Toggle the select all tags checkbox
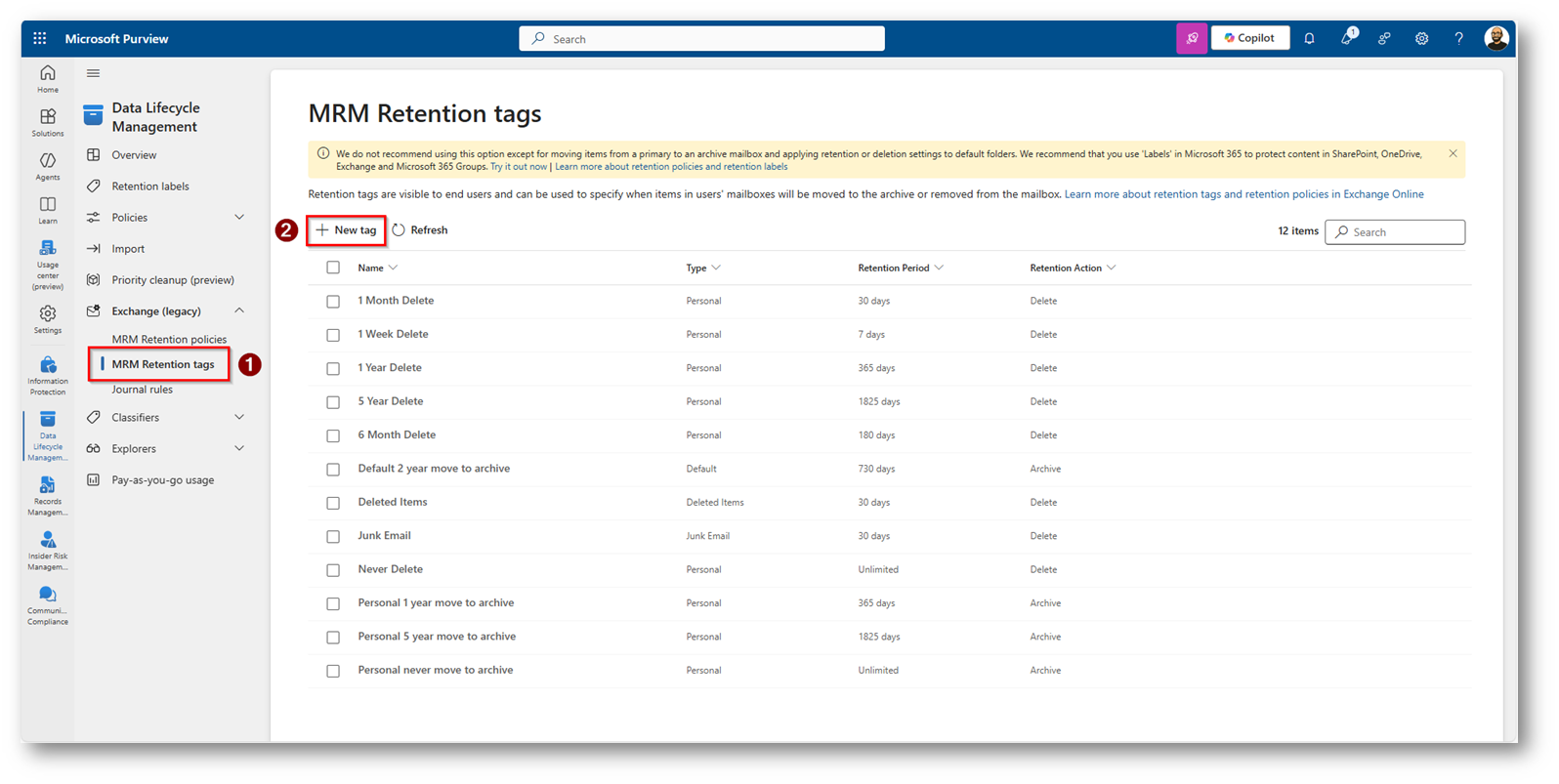 click(x=333, y=268)
